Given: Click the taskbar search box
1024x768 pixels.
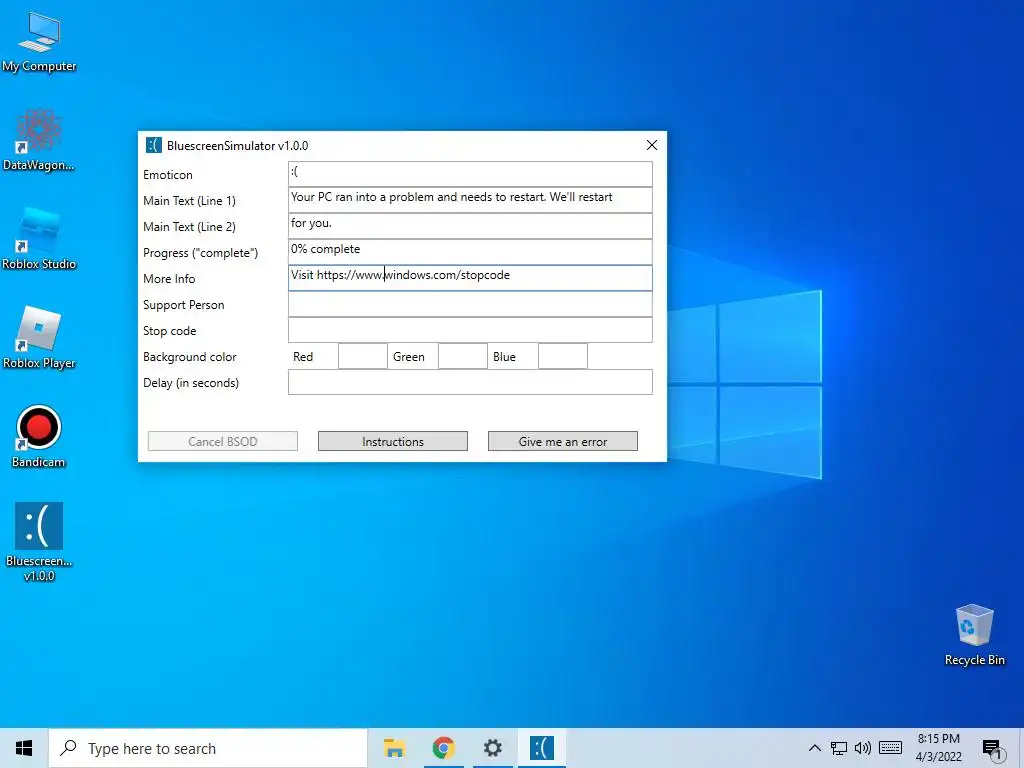Looking at the screenshot, I should pyautogui.click(x=208, y=748).
